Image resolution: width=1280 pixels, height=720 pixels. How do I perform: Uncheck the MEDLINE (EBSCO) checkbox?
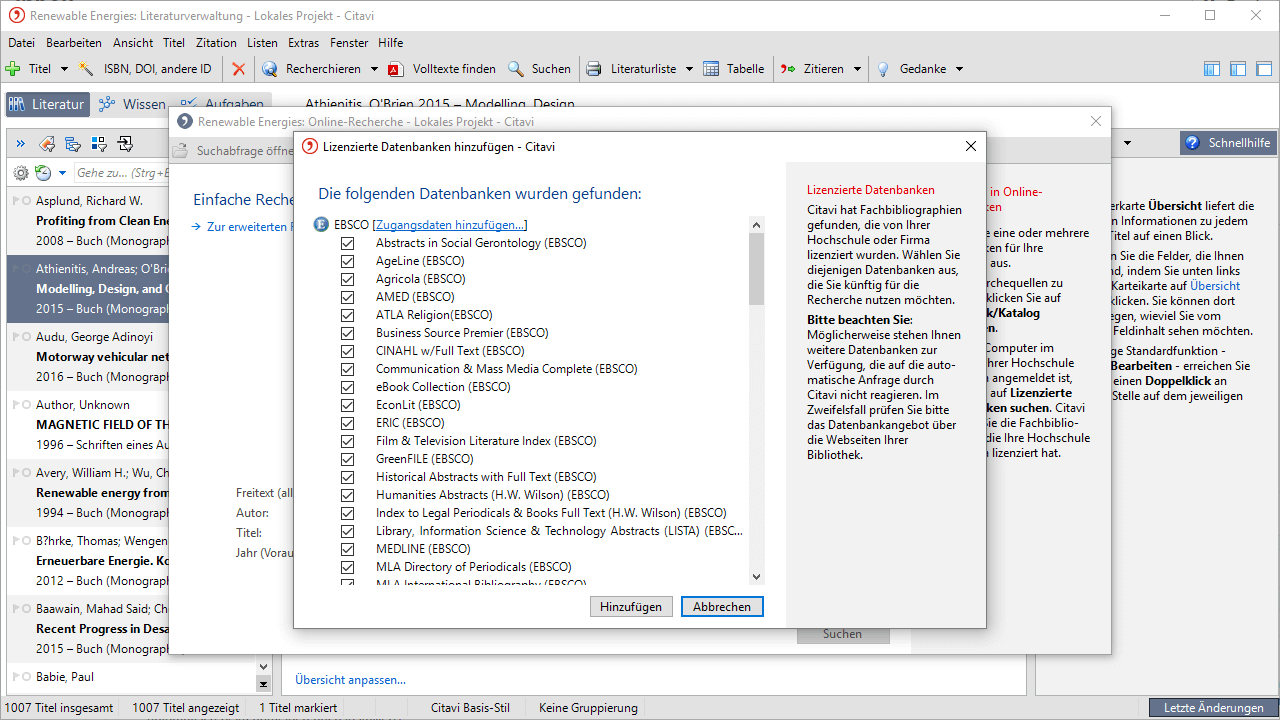(x=347, y=549)
